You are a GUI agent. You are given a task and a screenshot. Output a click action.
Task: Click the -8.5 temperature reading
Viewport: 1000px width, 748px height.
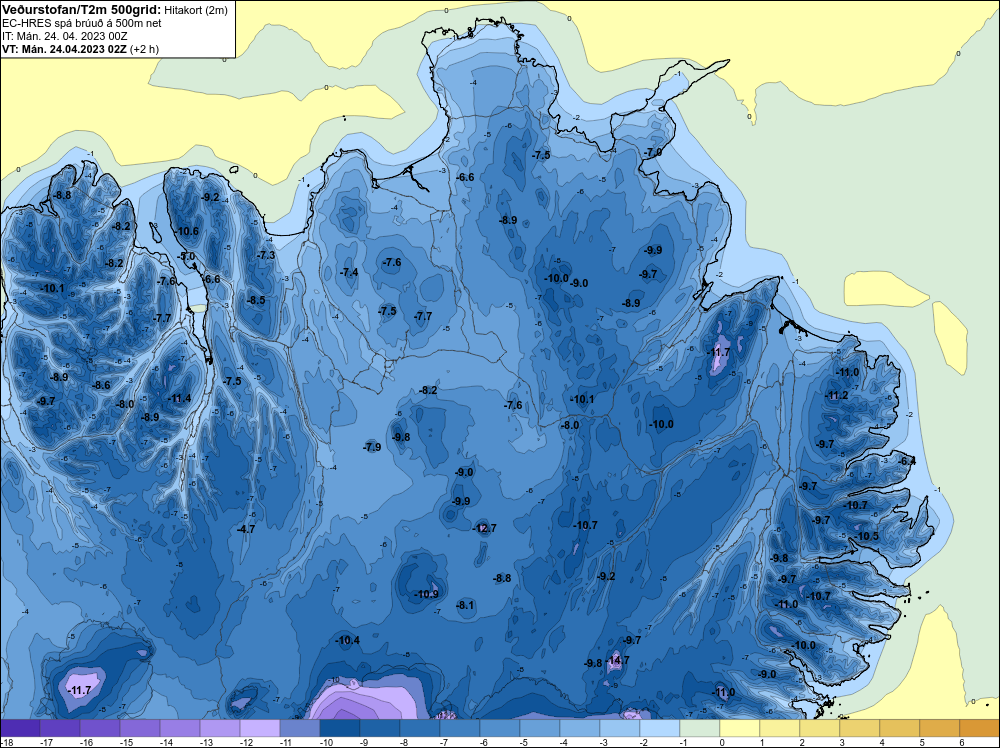256,300
